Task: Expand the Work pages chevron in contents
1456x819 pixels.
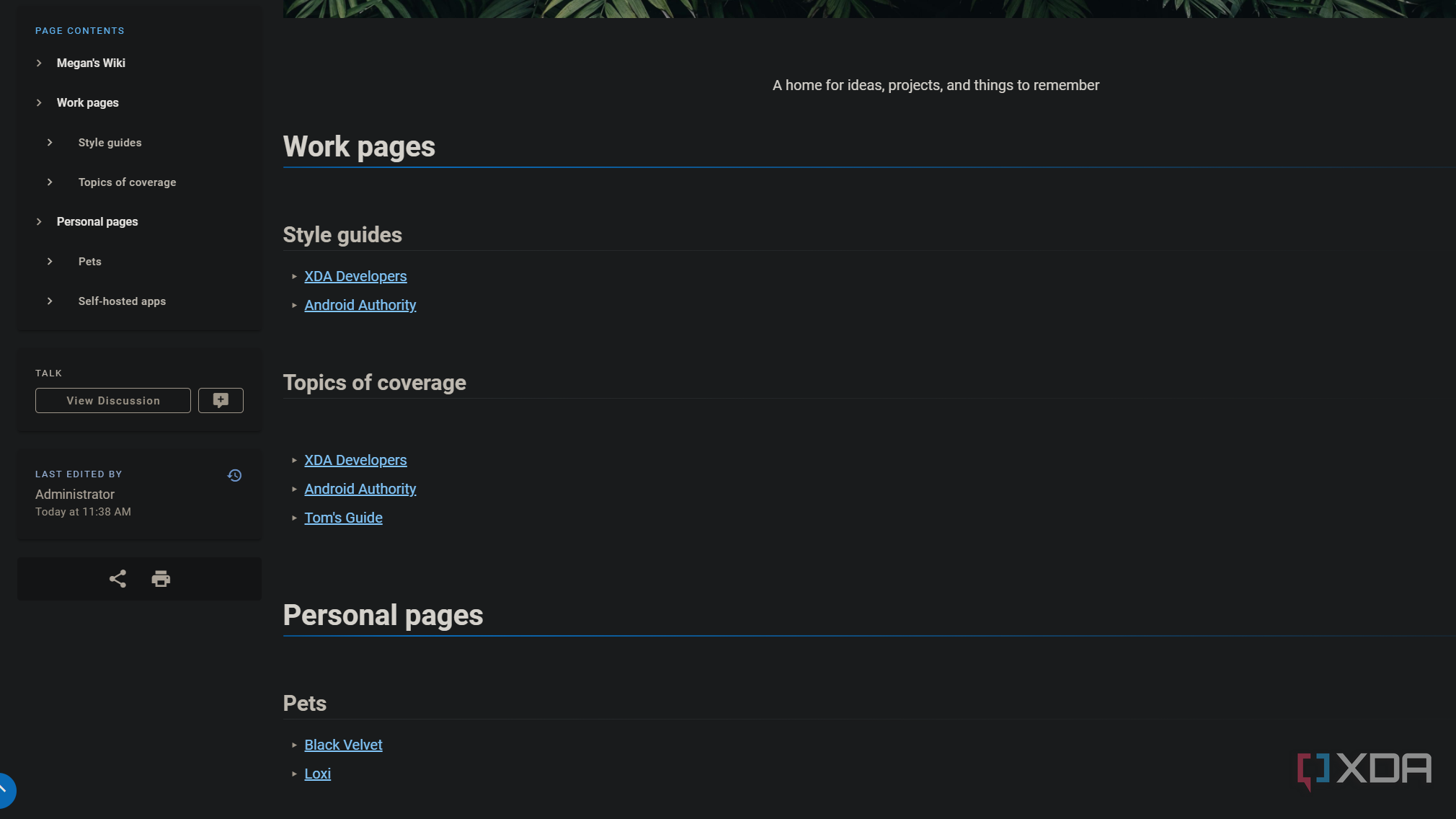Action: click(39, 103)
